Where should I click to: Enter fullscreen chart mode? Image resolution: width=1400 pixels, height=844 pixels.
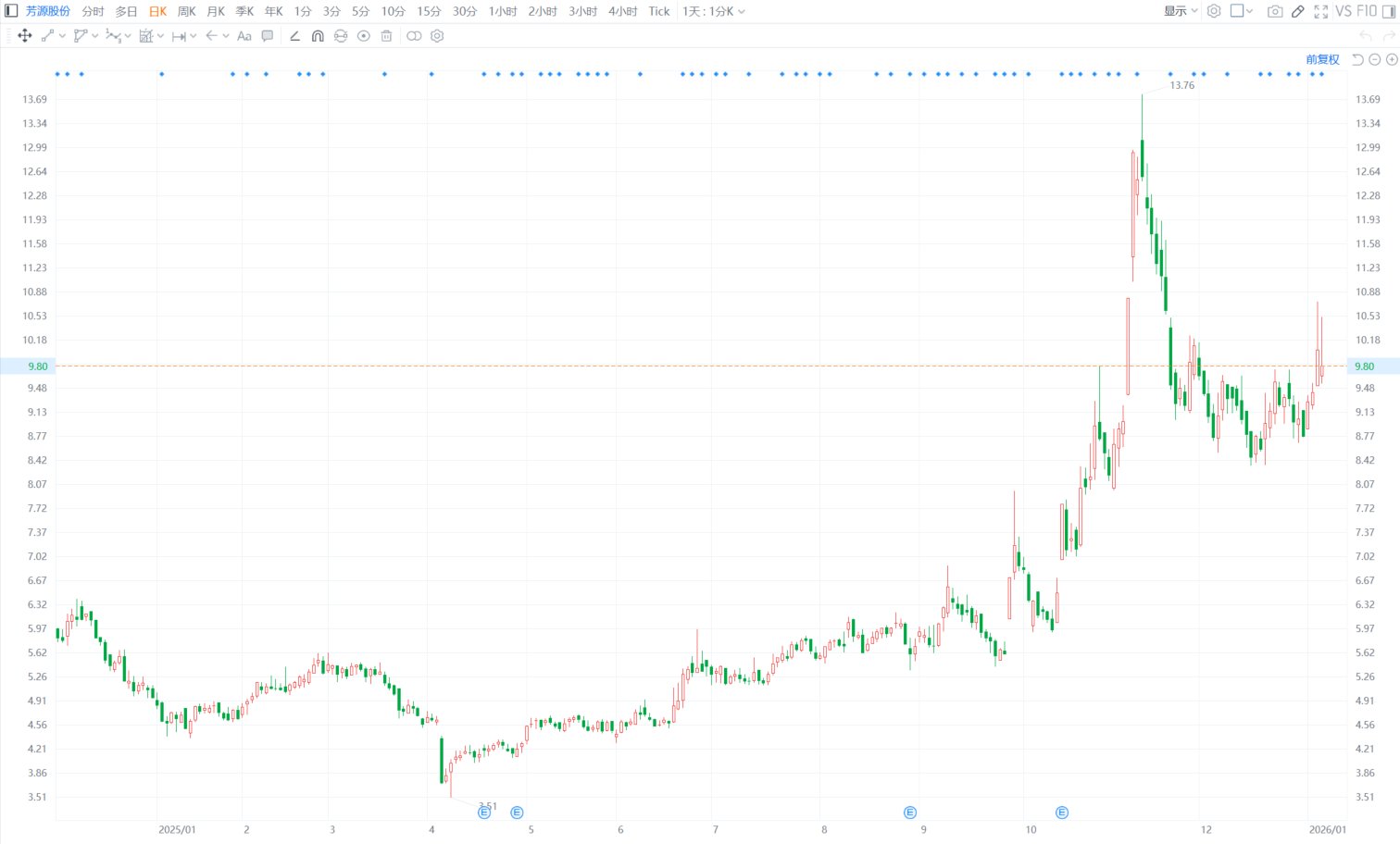pyautogui.click(x=1321, y=11)
